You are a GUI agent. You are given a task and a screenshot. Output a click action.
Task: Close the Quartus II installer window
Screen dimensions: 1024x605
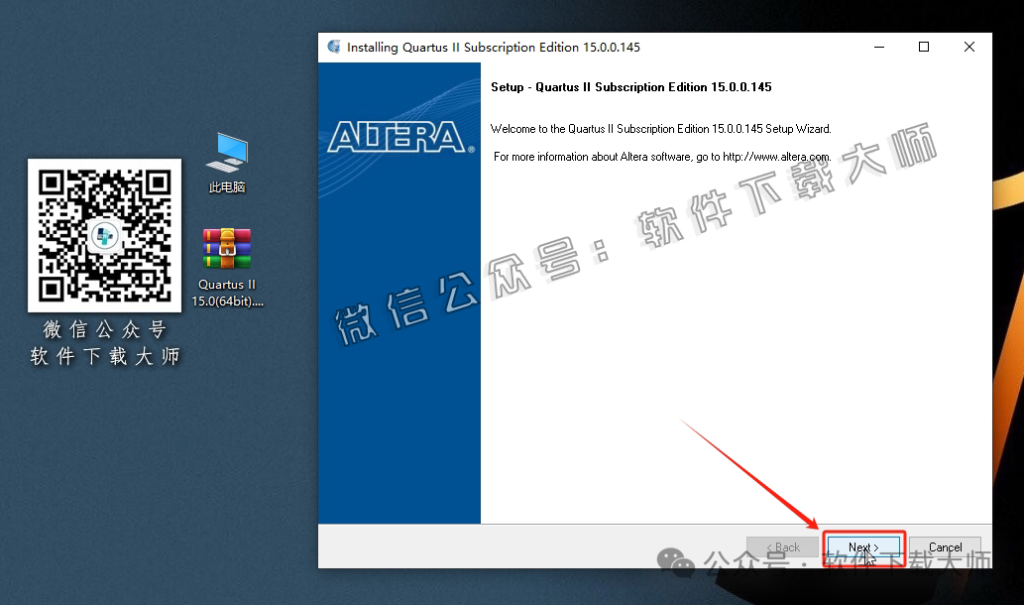pyautogui.click(x=969, y=47)
